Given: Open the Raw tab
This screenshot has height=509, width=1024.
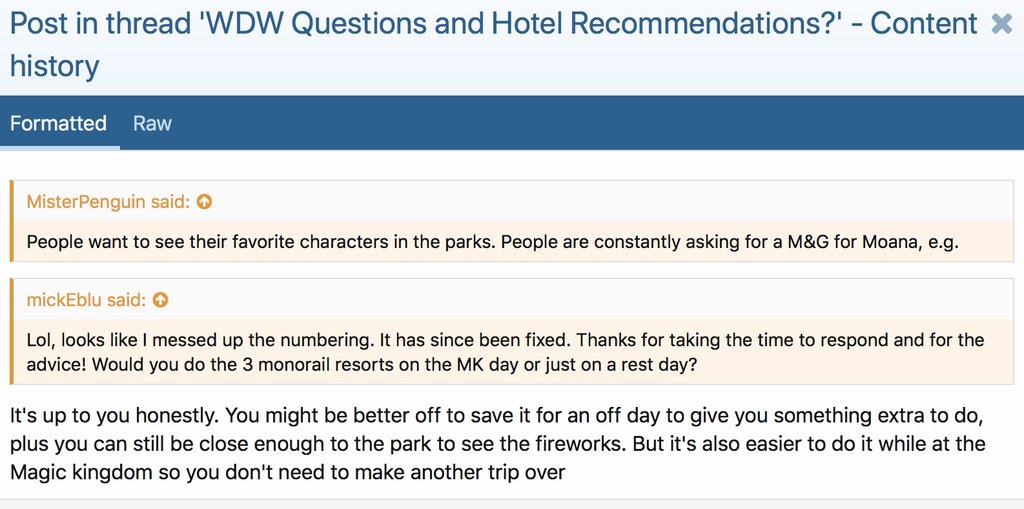Looking at the screenshot, I should pyautogui.click(x=152, y=124).
